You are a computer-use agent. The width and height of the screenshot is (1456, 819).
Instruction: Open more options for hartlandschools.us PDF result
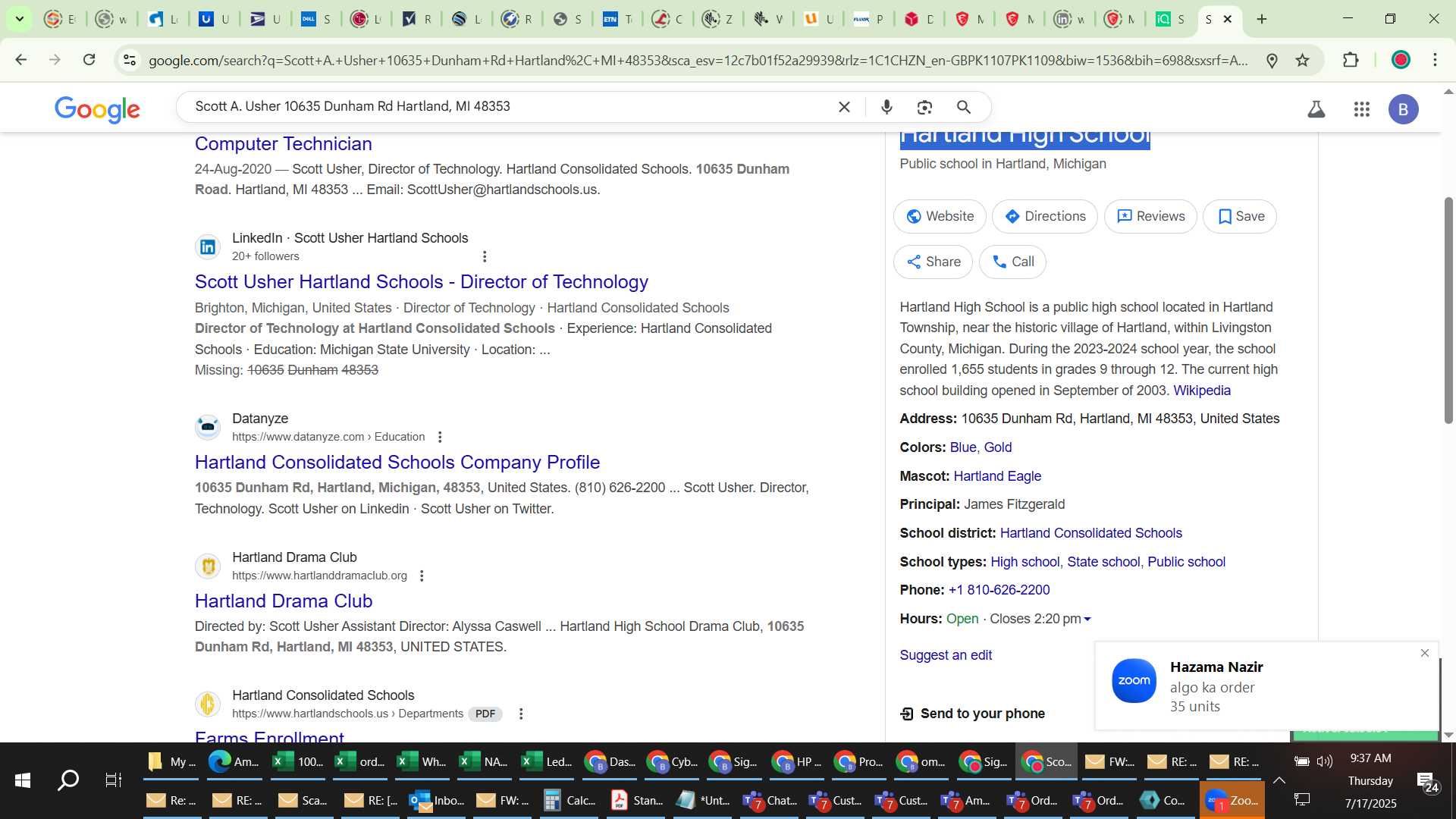pos(521,714)
